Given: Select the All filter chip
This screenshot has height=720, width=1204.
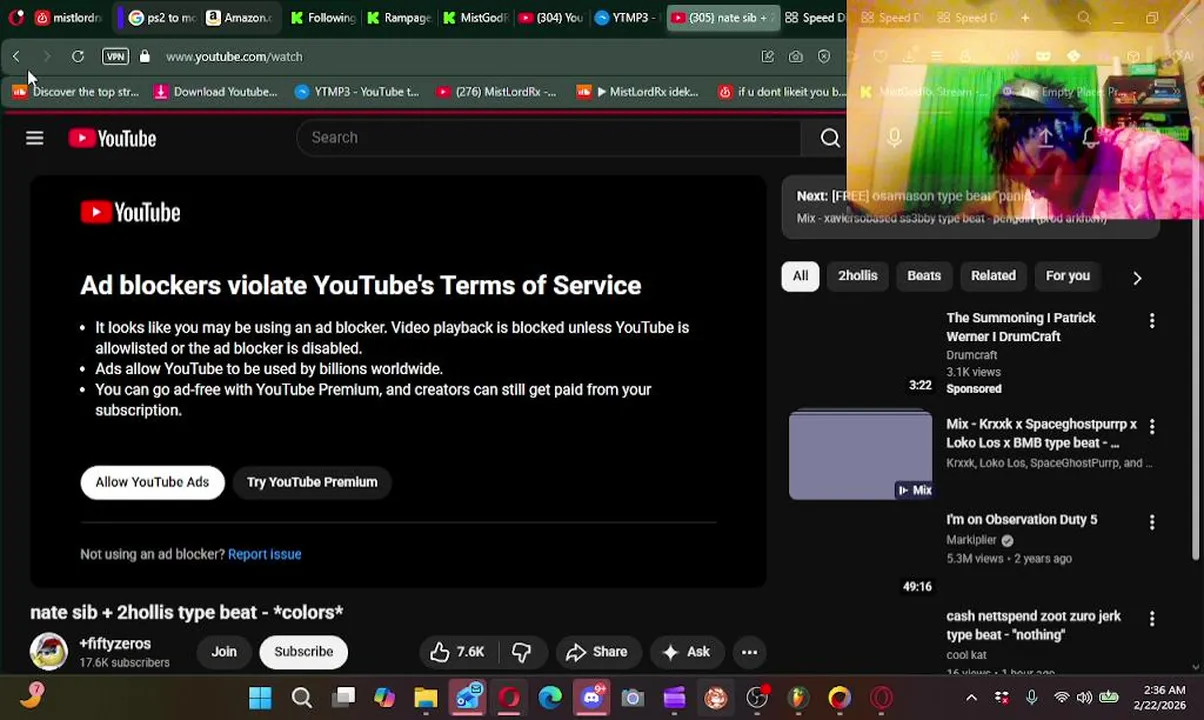Looking at the screenshot, I should [x=801, y=276].
